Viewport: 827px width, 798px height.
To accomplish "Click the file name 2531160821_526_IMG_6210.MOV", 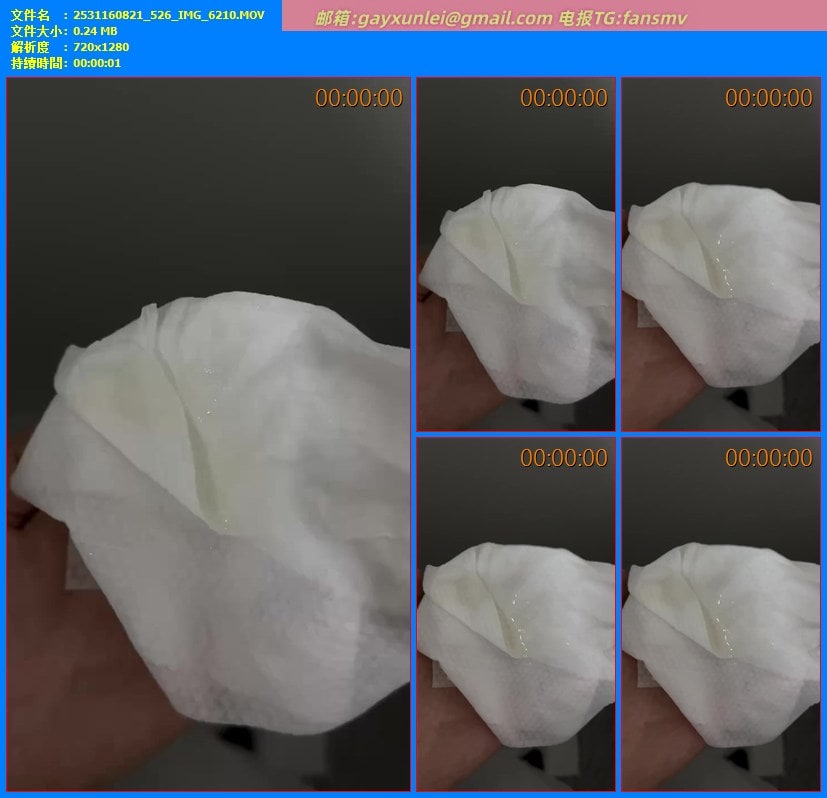I will pos(169,15).
